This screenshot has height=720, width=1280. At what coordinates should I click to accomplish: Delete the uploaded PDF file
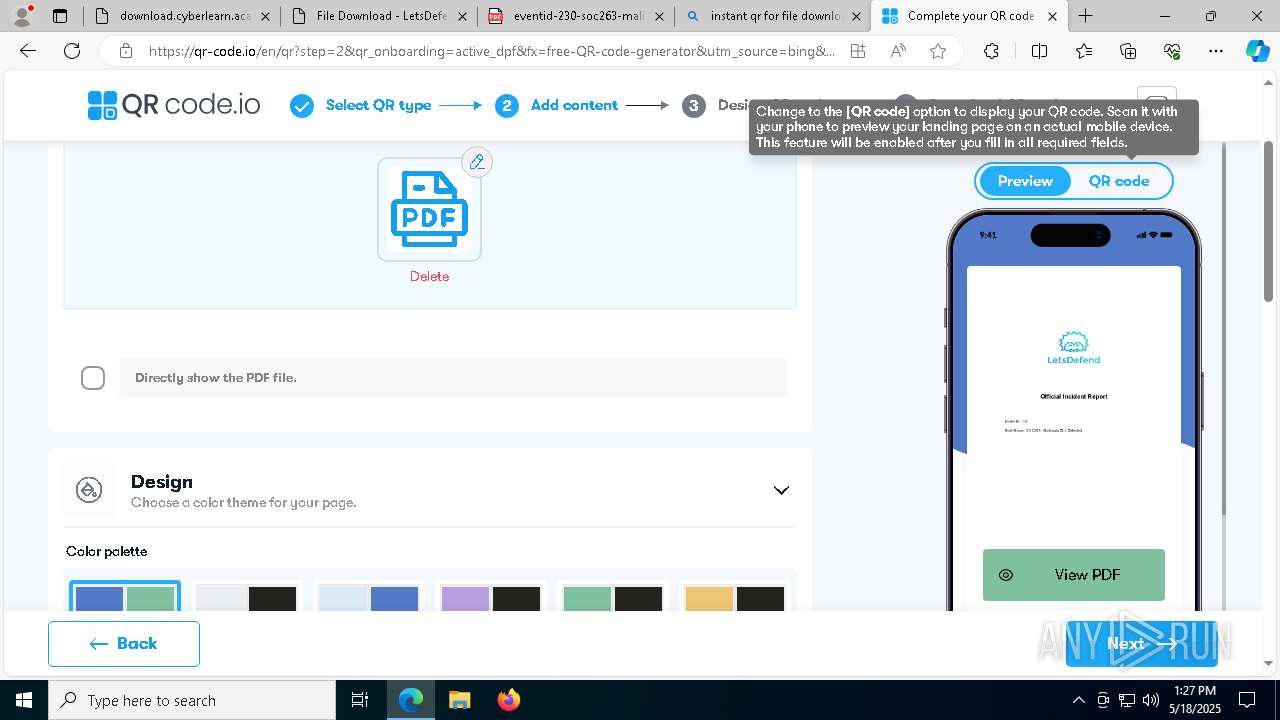click(x=429, y=277)
